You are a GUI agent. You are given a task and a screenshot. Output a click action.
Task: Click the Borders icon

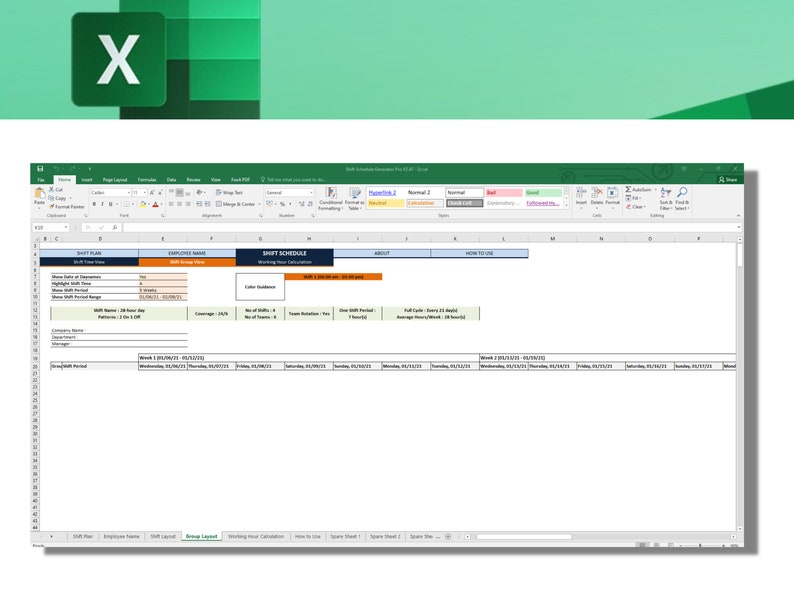point(127,204)
